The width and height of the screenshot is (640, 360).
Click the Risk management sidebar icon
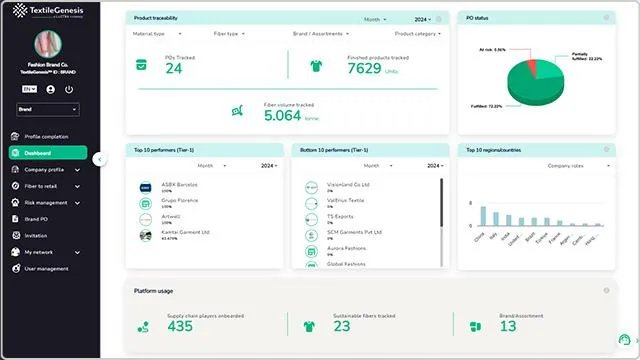pyautogui.click(x=15, y=202)
